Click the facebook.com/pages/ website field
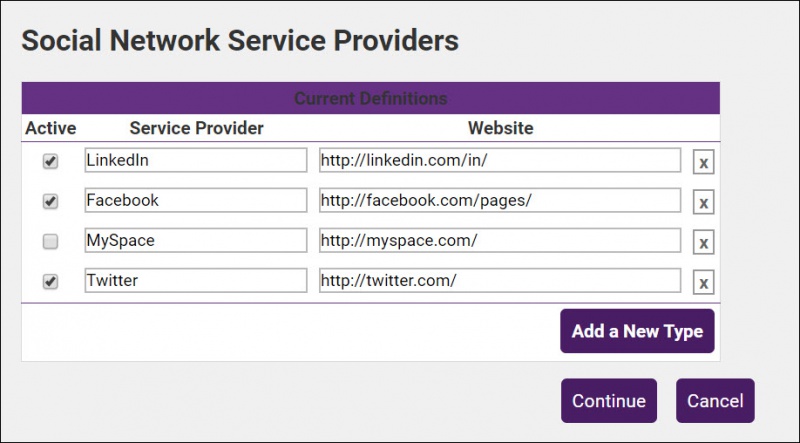The image size is (800, 443). click(500, 200)
